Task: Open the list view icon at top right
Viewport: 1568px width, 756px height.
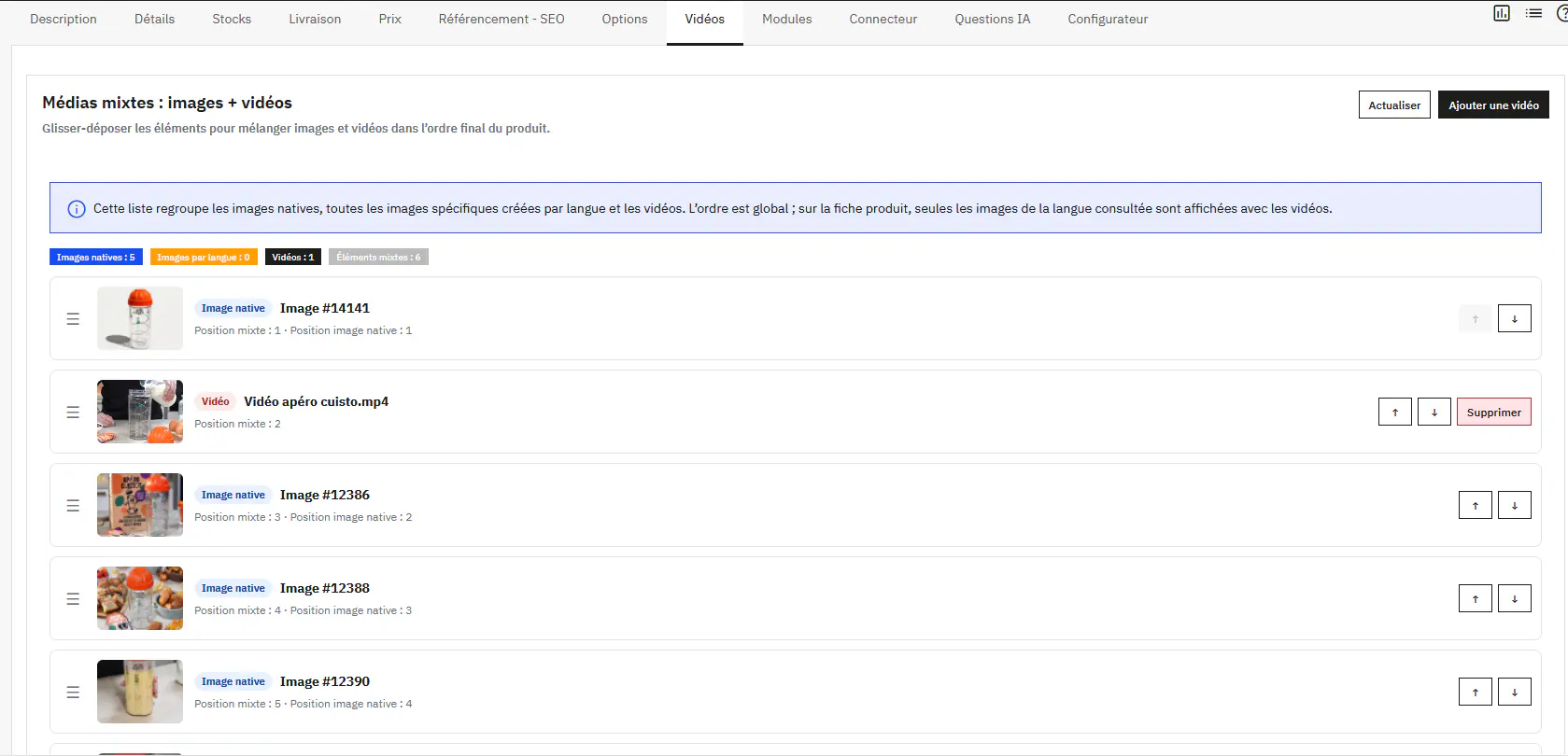Action: click(1533, 13)
